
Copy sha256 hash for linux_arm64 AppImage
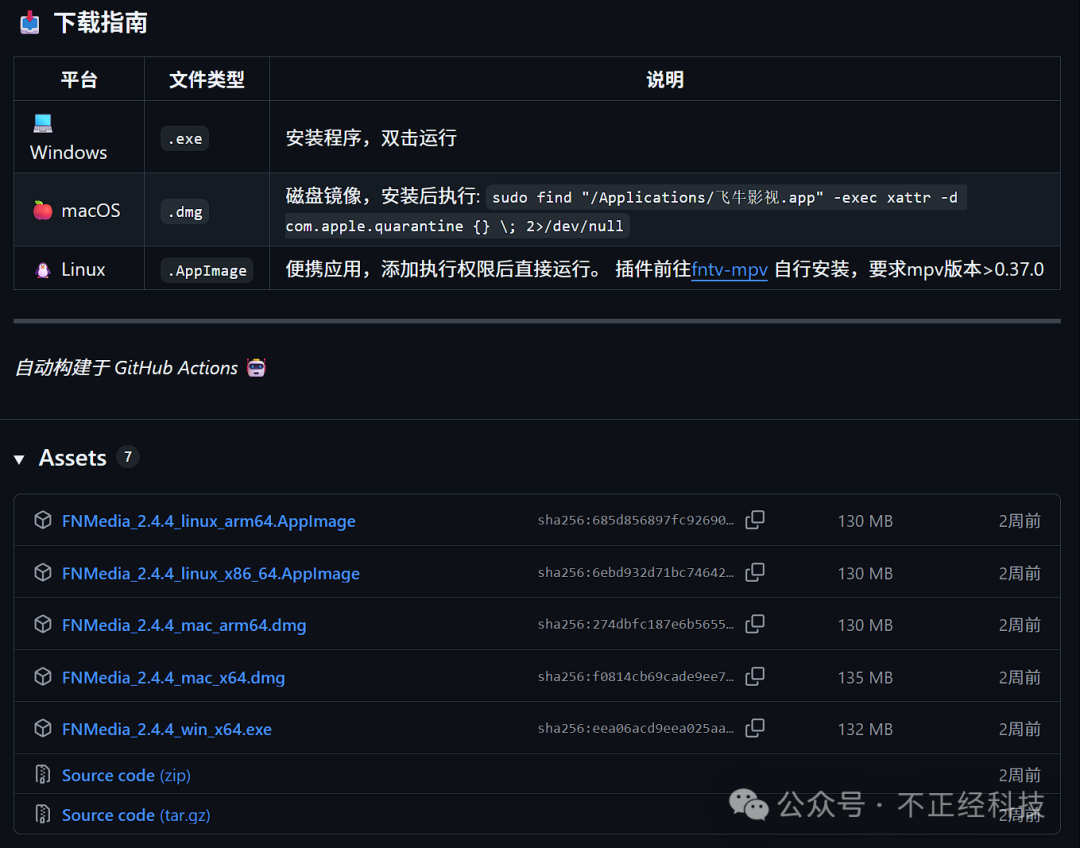pos(755,520)
